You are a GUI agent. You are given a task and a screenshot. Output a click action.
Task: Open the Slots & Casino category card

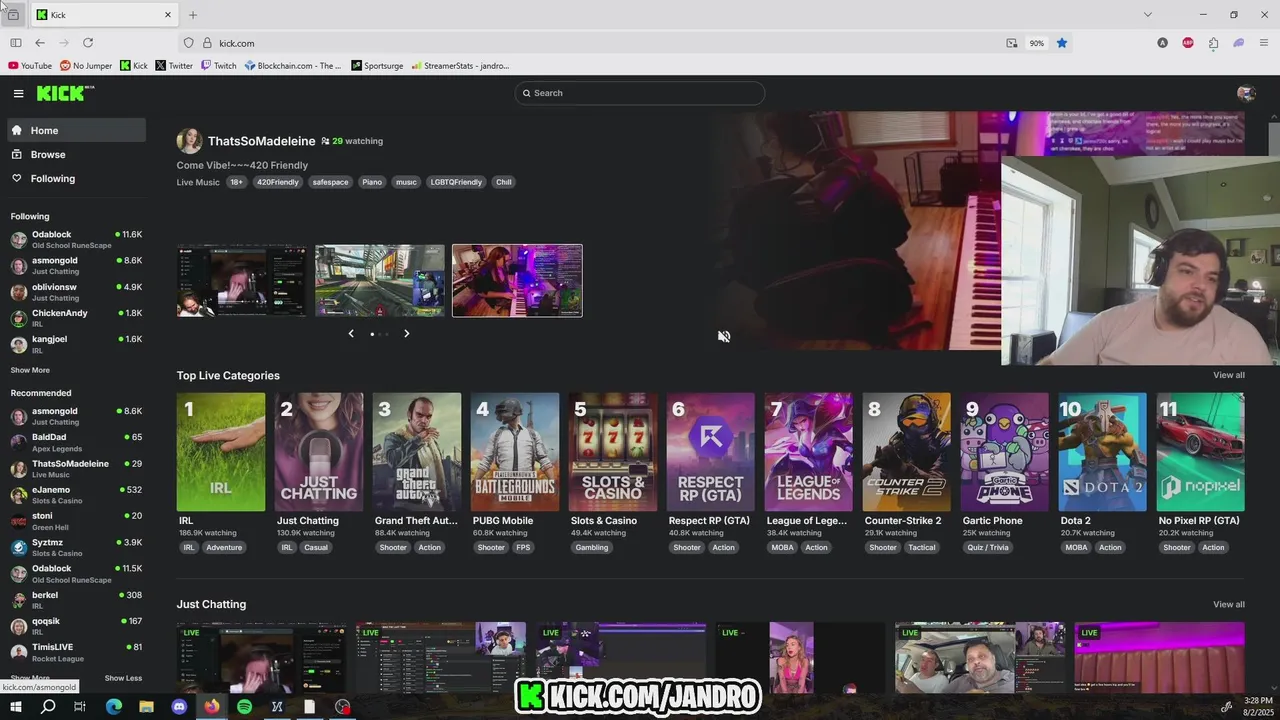pyautogui.click(x=613, y=452)
